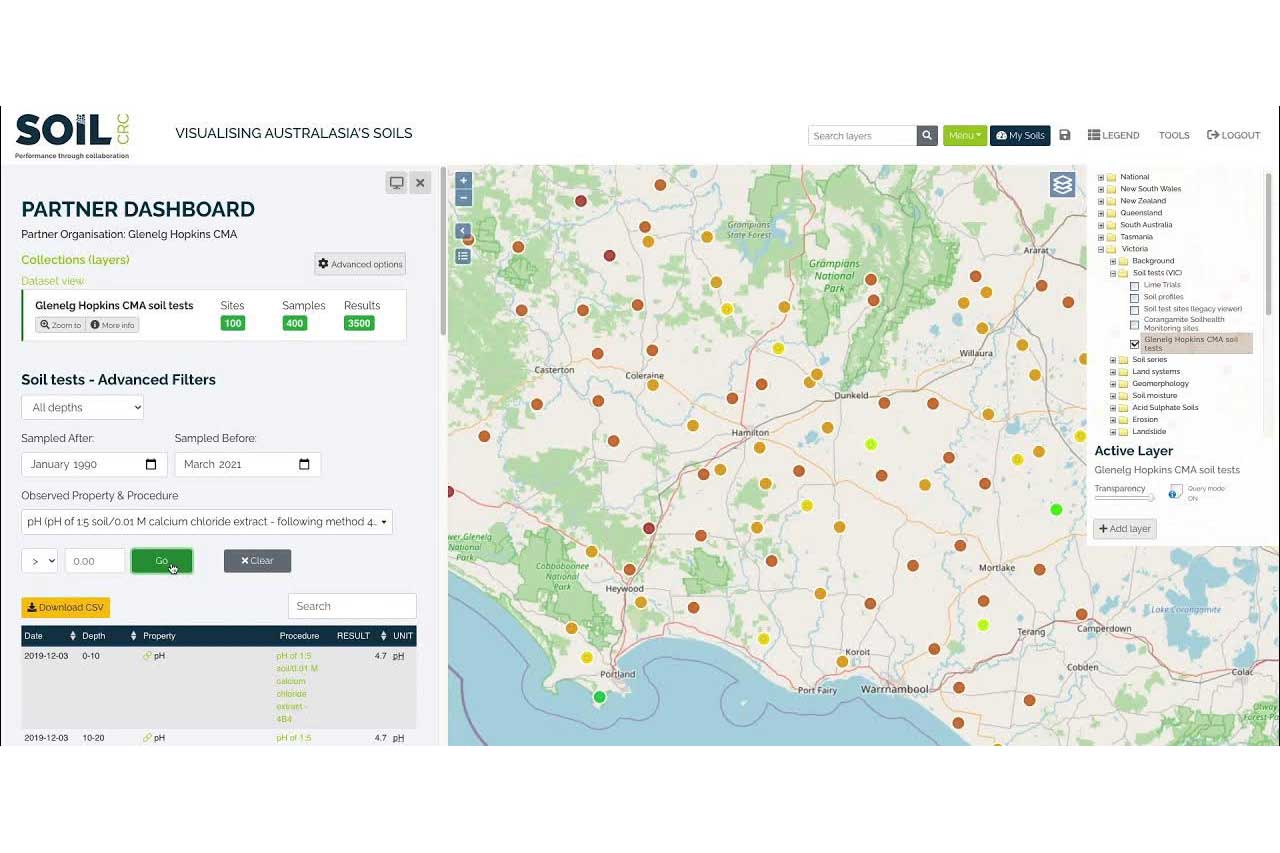Sort the table by RESULT column arrows
Image resolution: width=1280 pixels, height=853 pixels.
pos(383,636)
